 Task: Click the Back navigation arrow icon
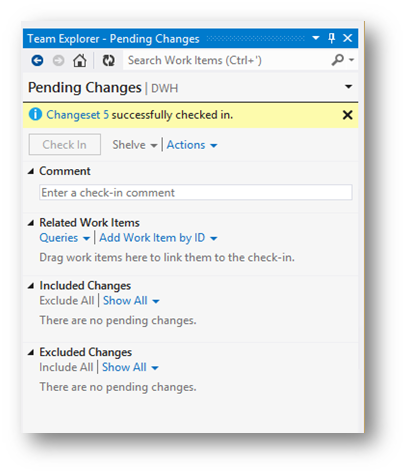coord(37,61)
